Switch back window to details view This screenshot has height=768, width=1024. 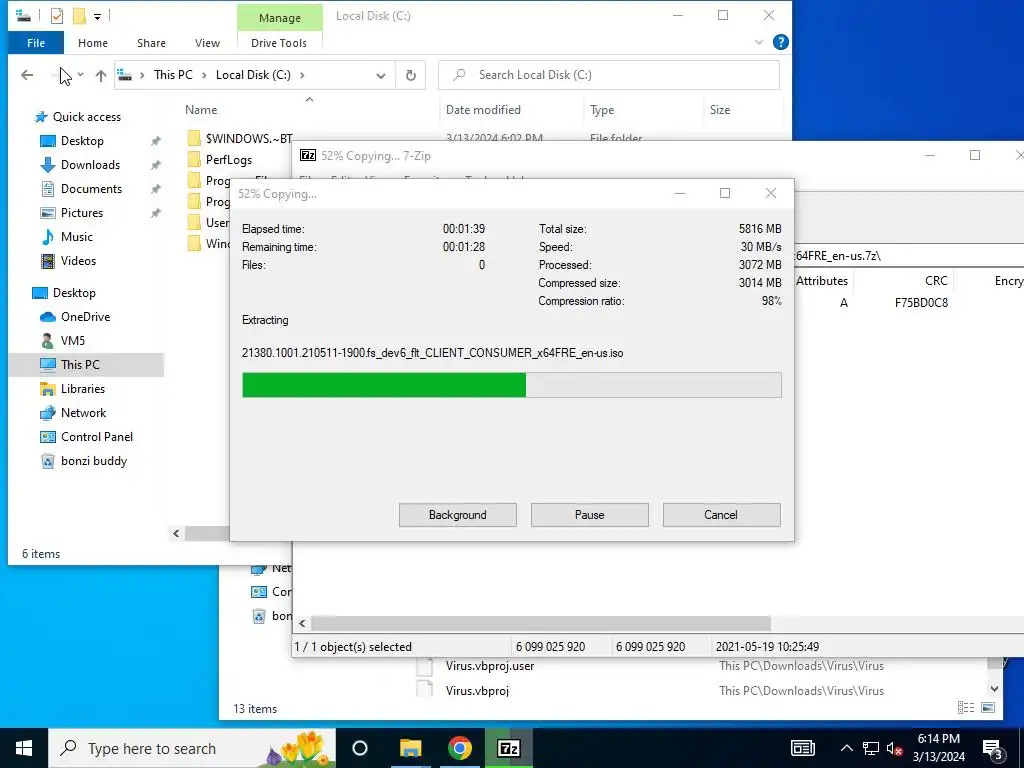pos(965,708)
